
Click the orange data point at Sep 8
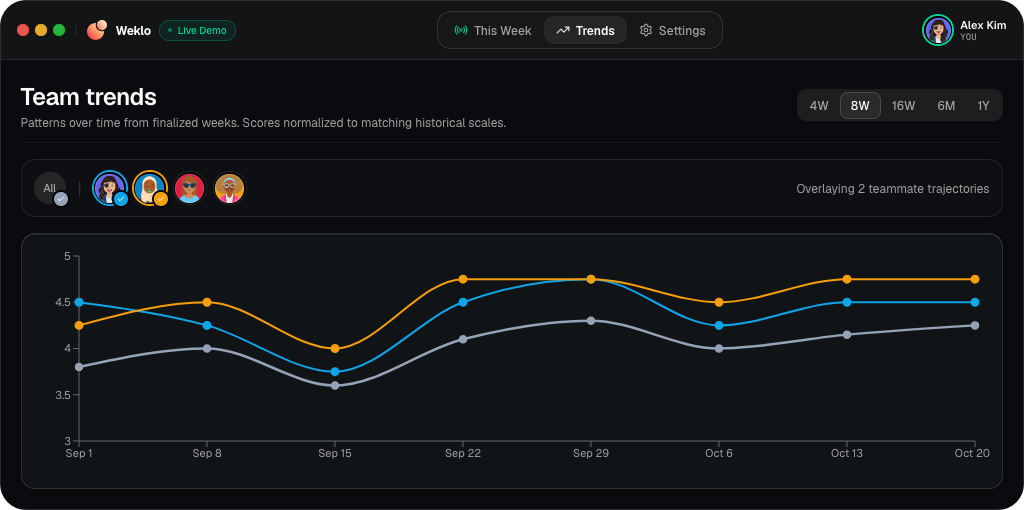pyautogui.click(x=207, y=302)
